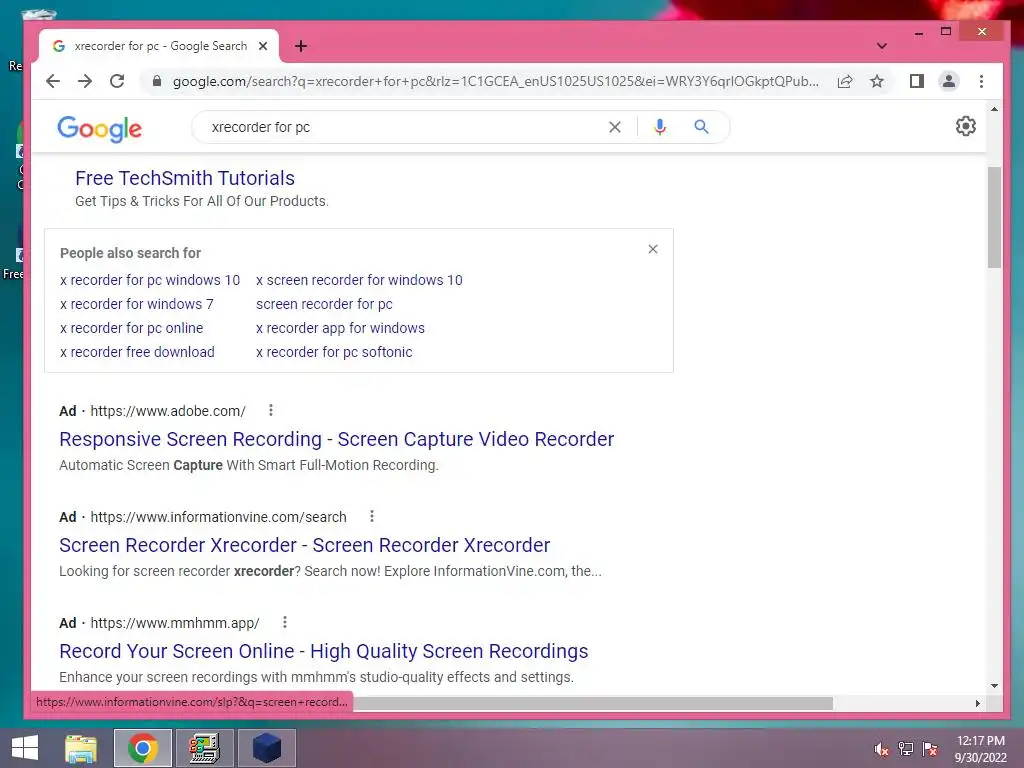Viewport: 1024px width, 768px height.
Task: Search x recorder for pc windows 10
Action: 150,280
